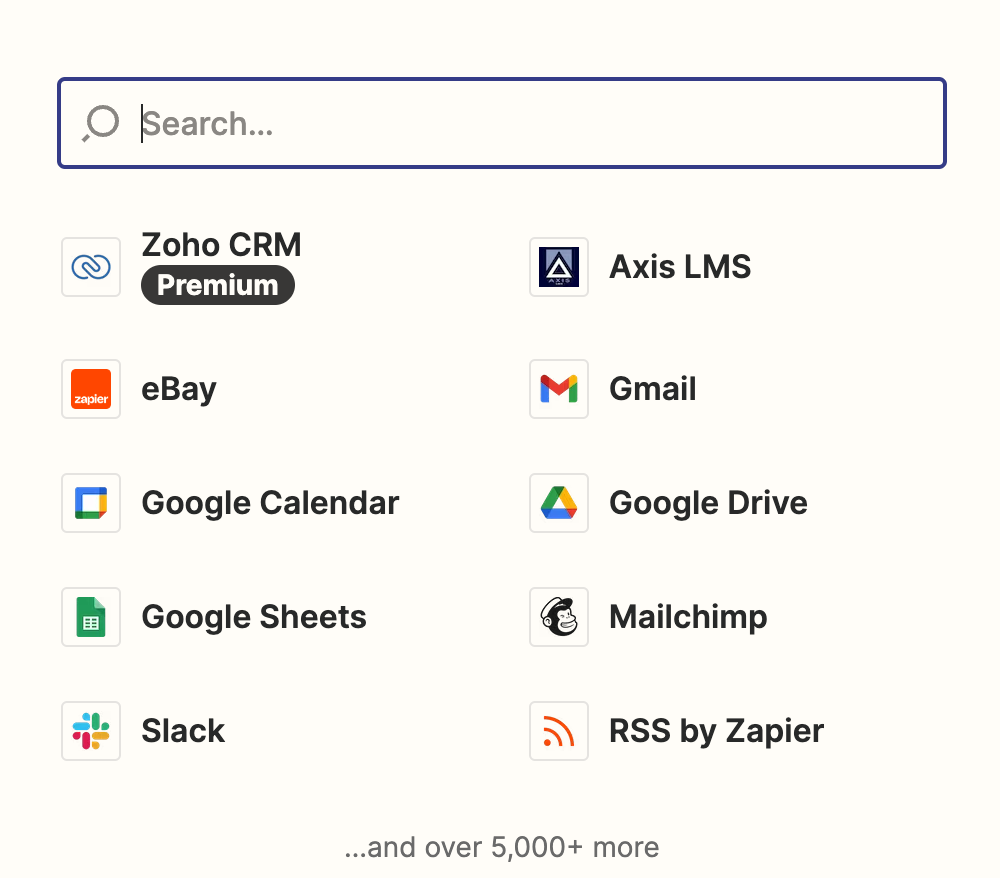Click the Axis LMS triangle logo icon
This screenshot has width=1000, height=878.
point(559,267)
